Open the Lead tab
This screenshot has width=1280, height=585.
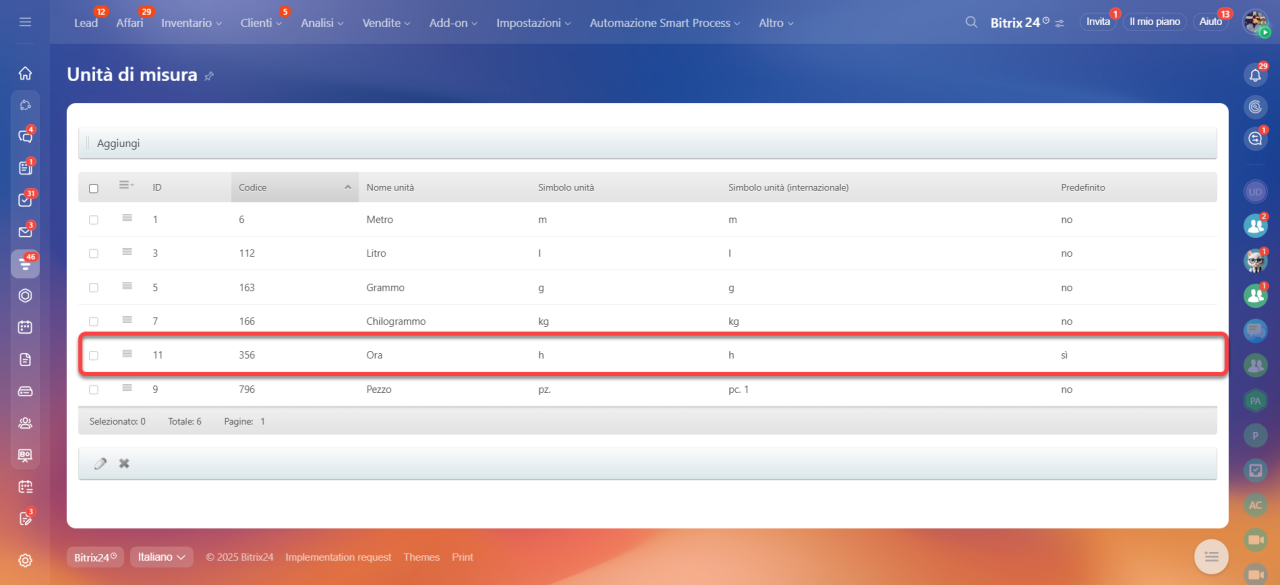pos(86,22)
